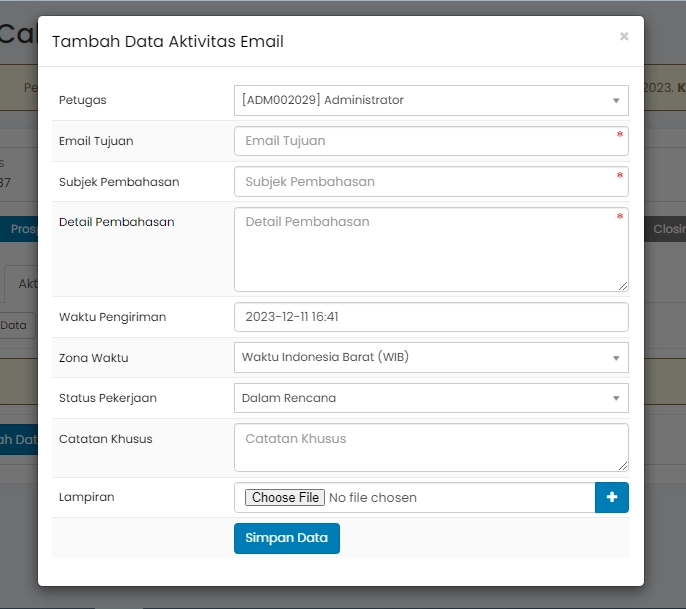Focus the Email Tujuan input field

[430, 141]
